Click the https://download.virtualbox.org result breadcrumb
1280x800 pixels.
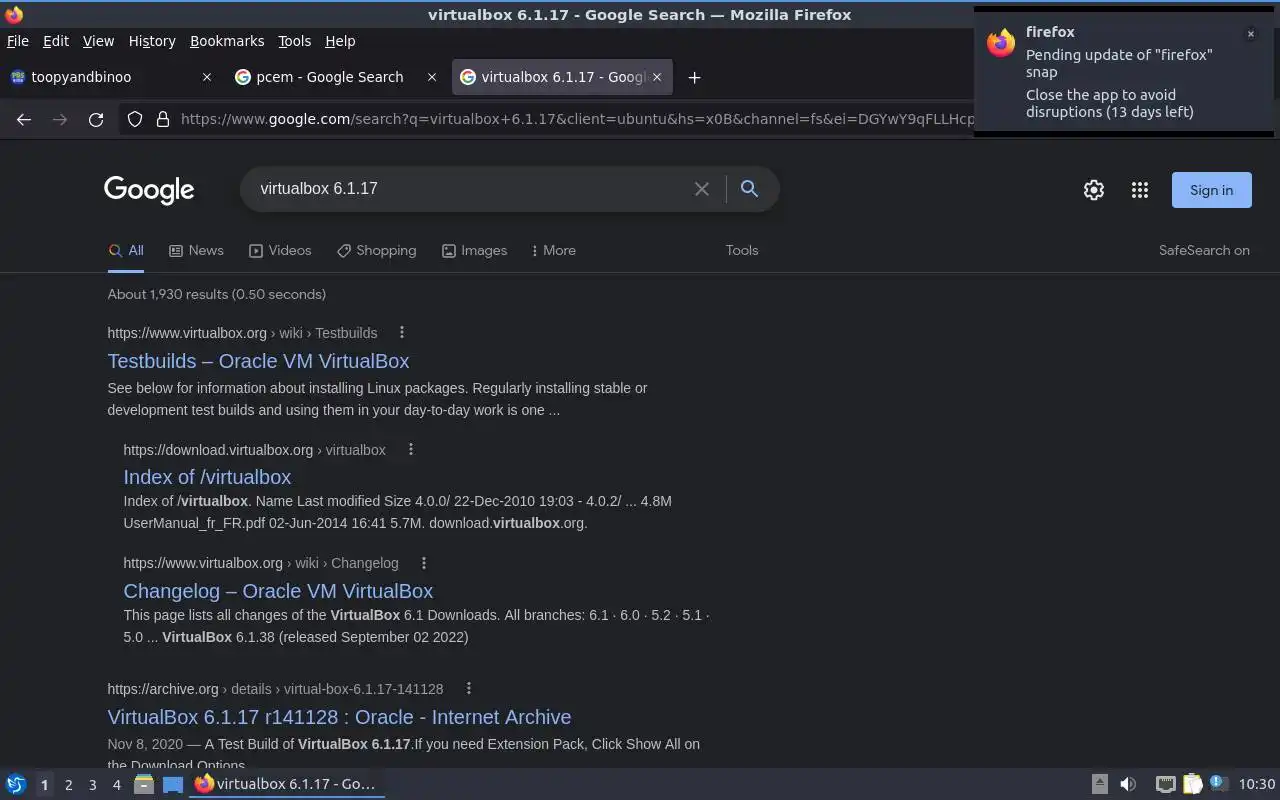coord(254,450)
